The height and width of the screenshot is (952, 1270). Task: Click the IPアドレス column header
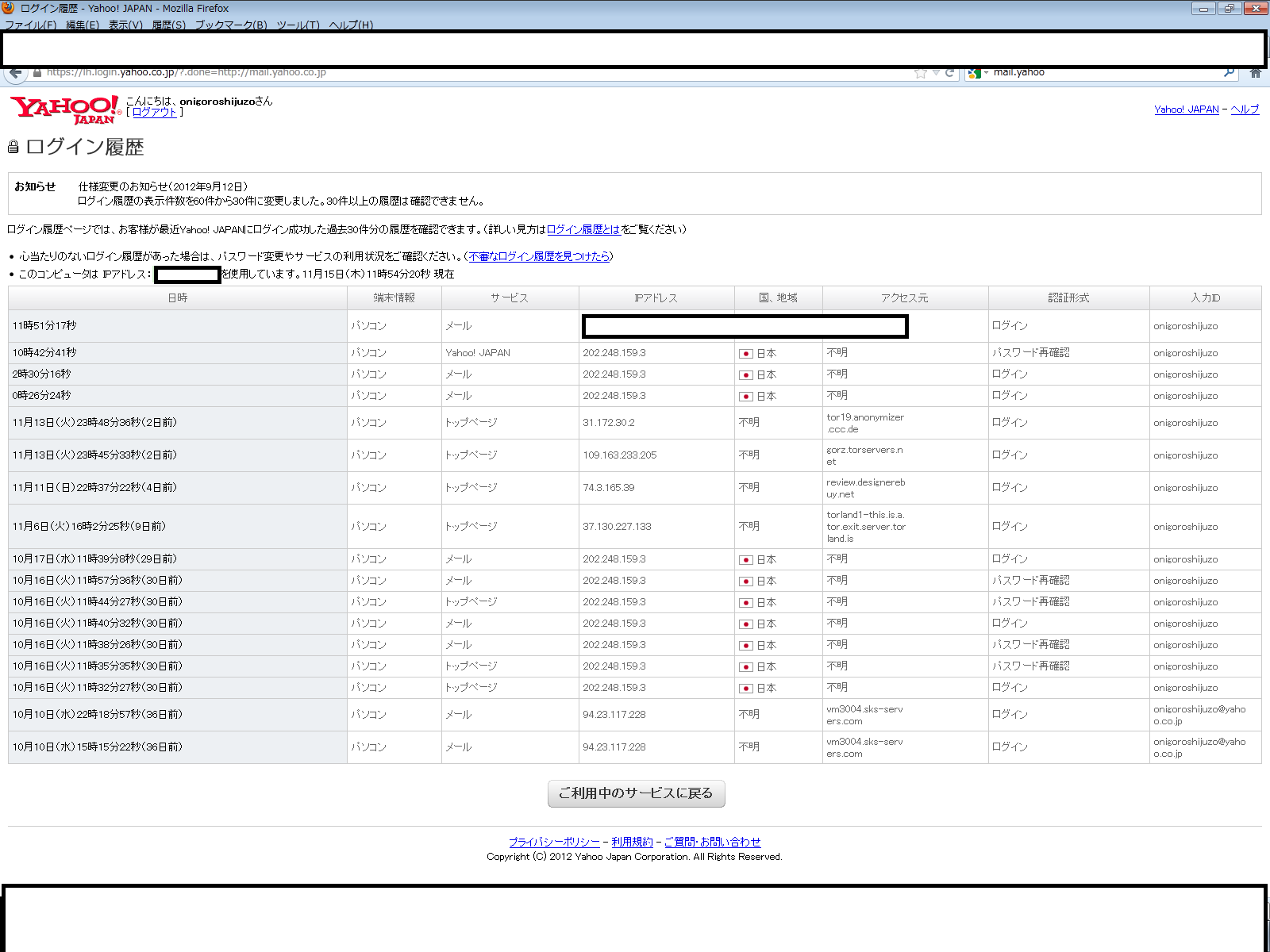coord(656,297)
